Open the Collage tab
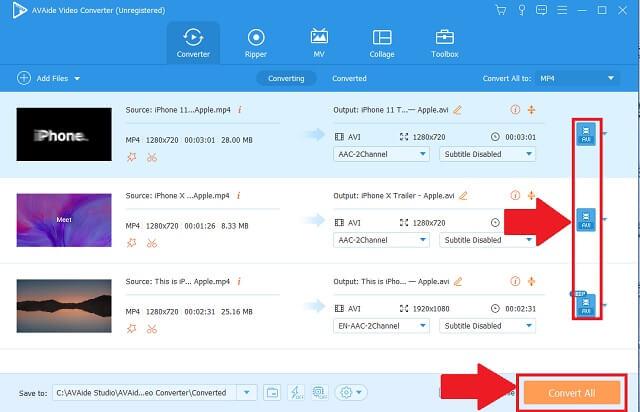The width and height of the screenshot is (640, 412). coord(382,43)
